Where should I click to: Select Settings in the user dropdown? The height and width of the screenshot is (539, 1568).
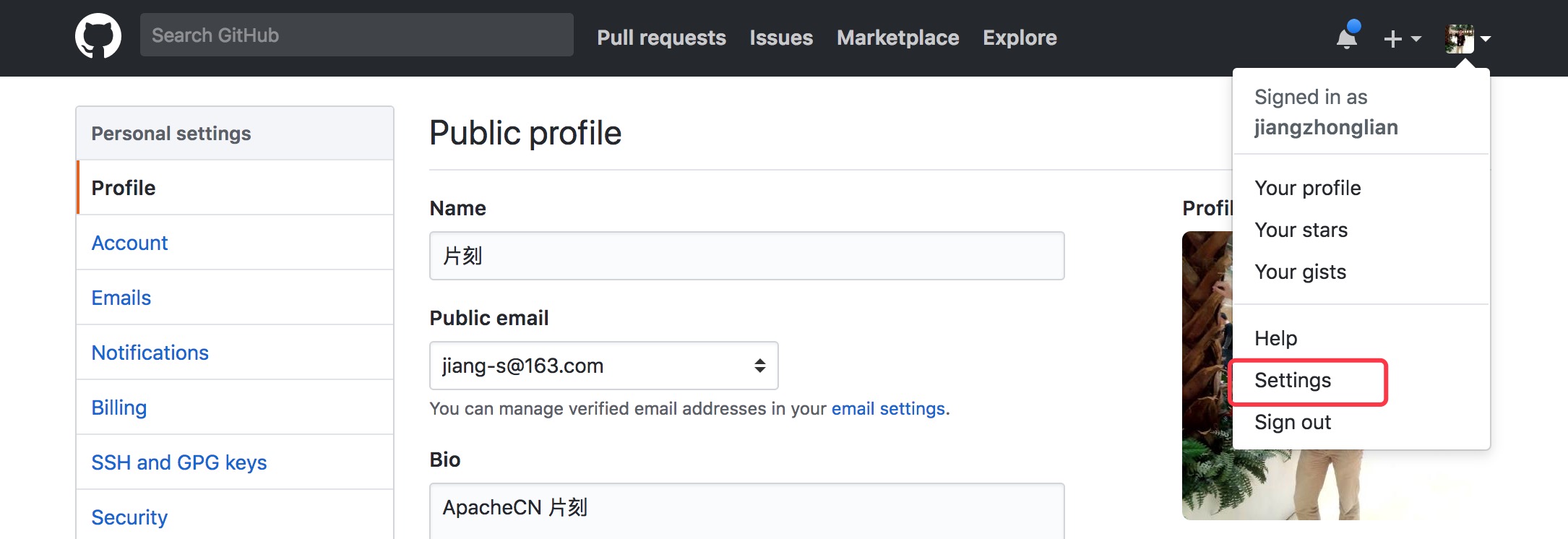point(1293,381)
